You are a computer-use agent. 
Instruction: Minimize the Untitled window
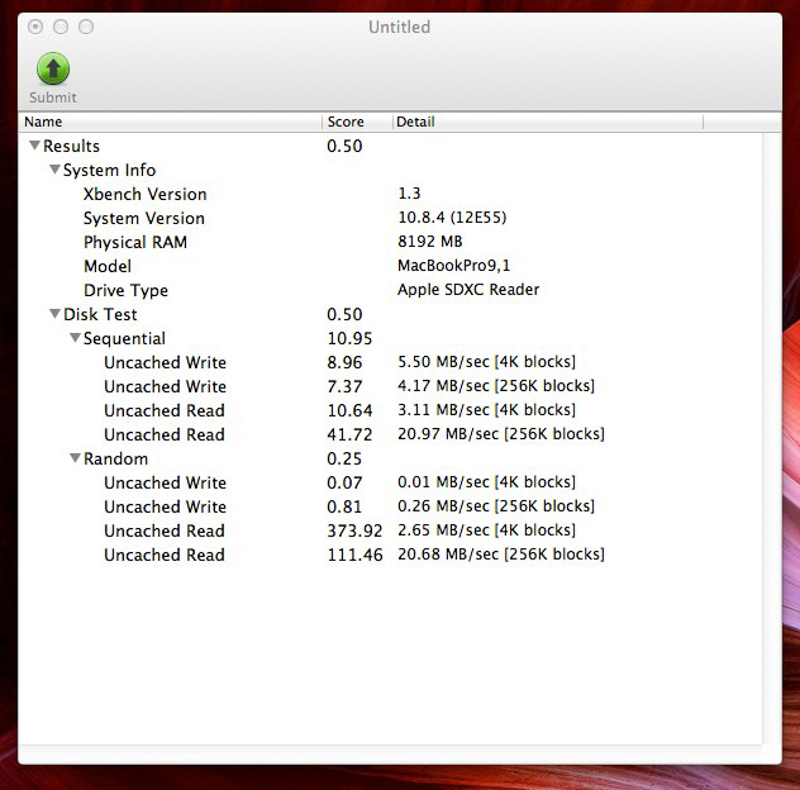61,27
